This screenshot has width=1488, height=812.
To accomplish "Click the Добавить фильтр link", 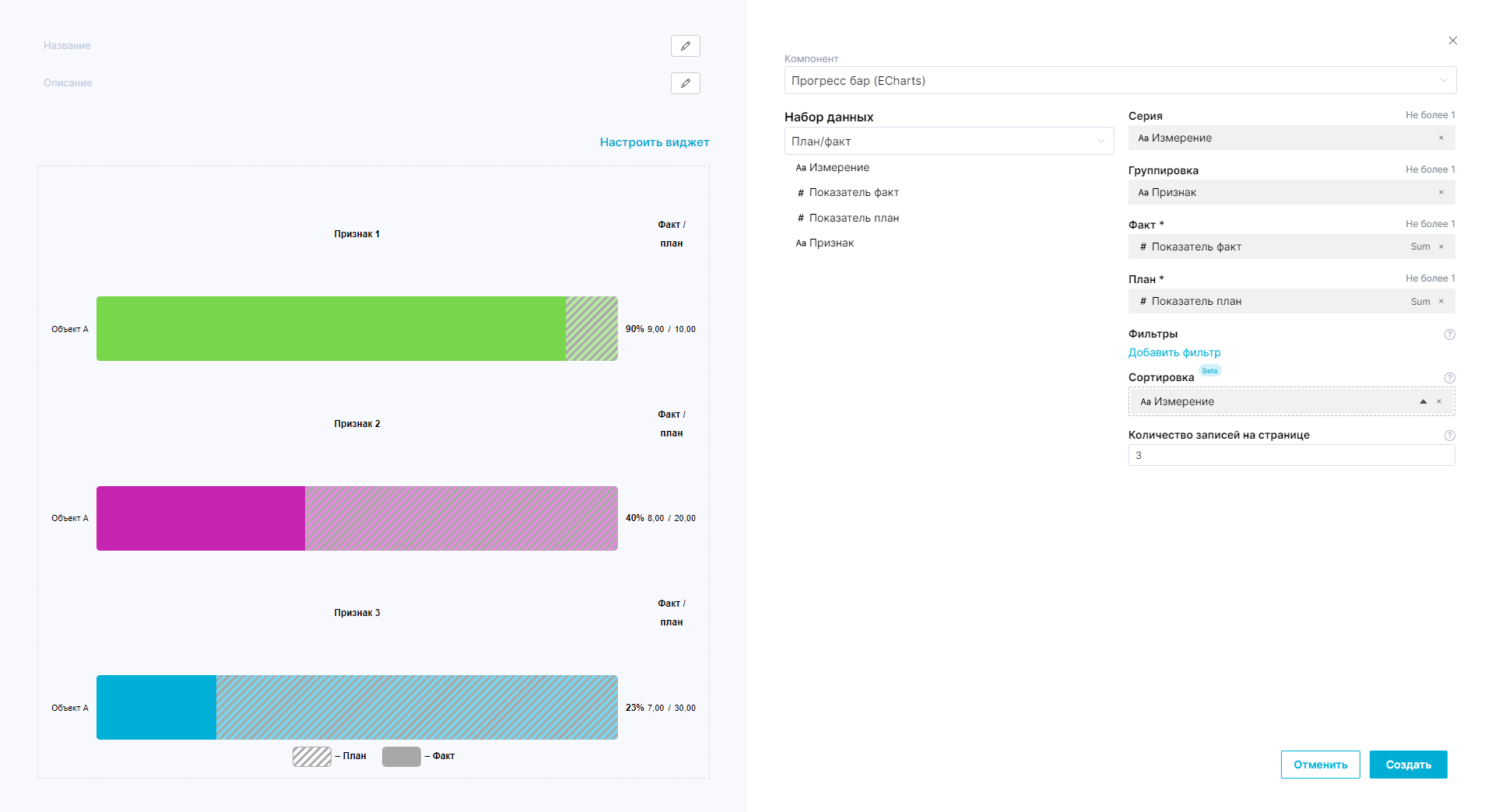I will coord(1174,352).
